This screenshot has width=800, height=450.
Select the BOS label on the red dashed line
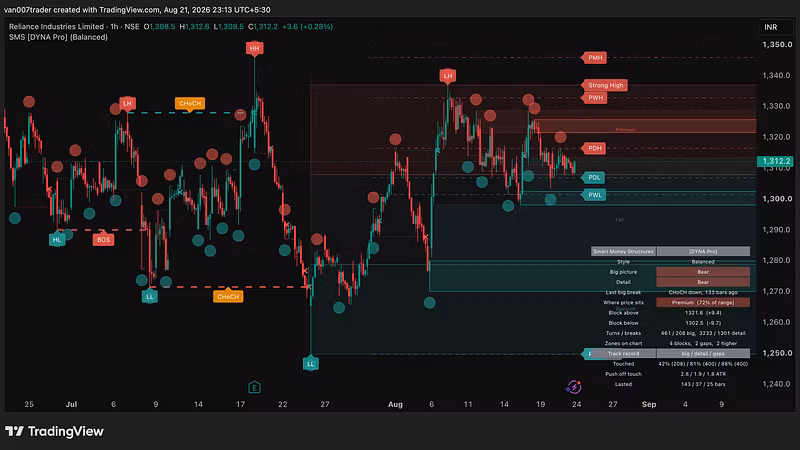pos(103,239)
